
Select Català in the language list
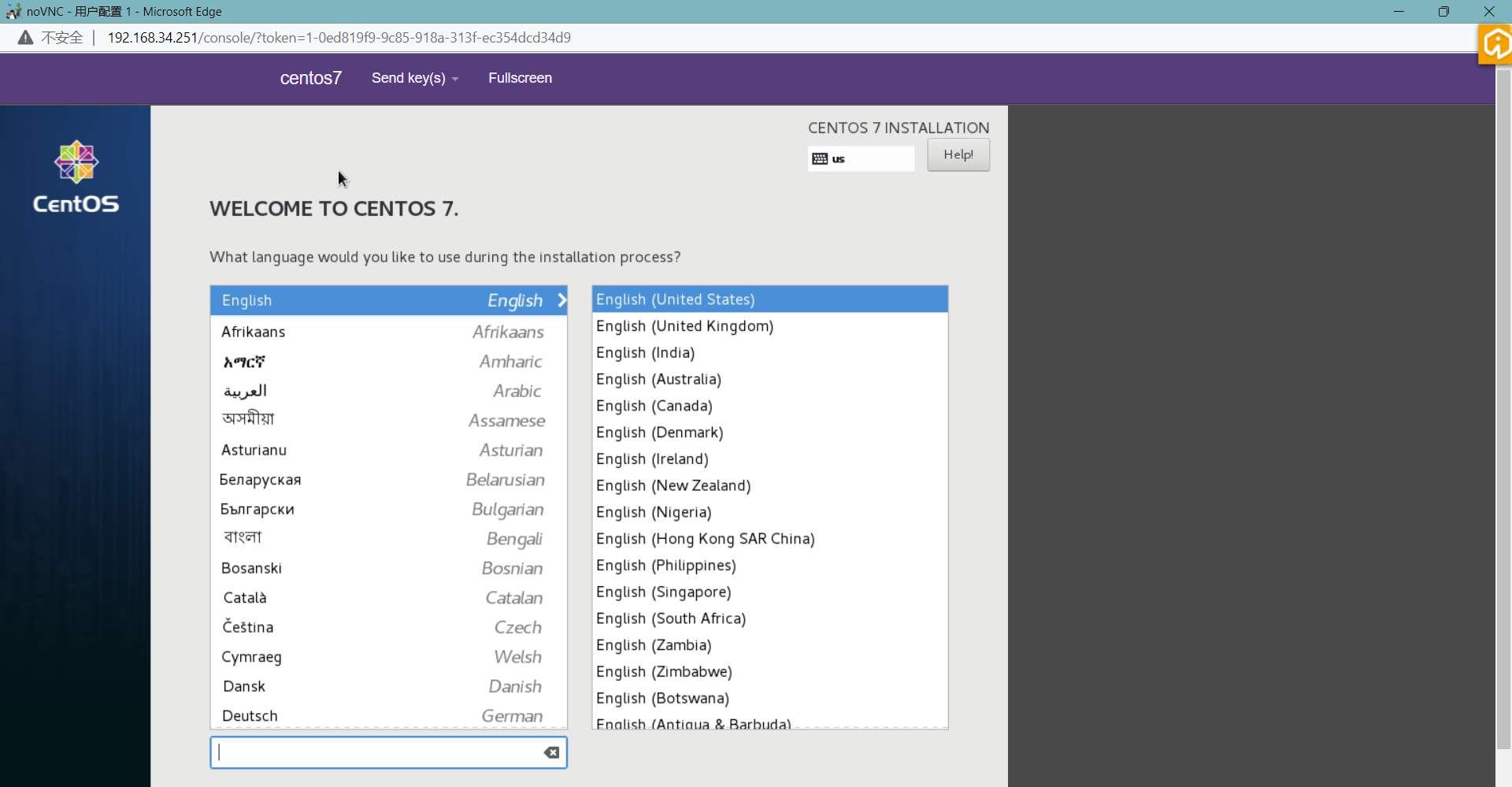(x=388, y=598)
